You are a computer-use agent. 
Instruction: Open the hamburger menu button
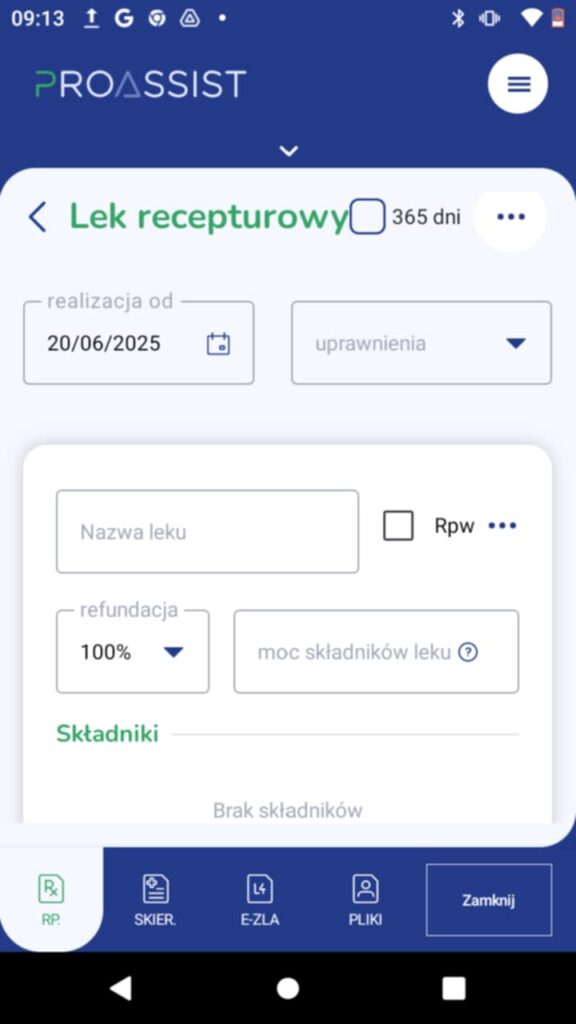click(x=518, y=84)
